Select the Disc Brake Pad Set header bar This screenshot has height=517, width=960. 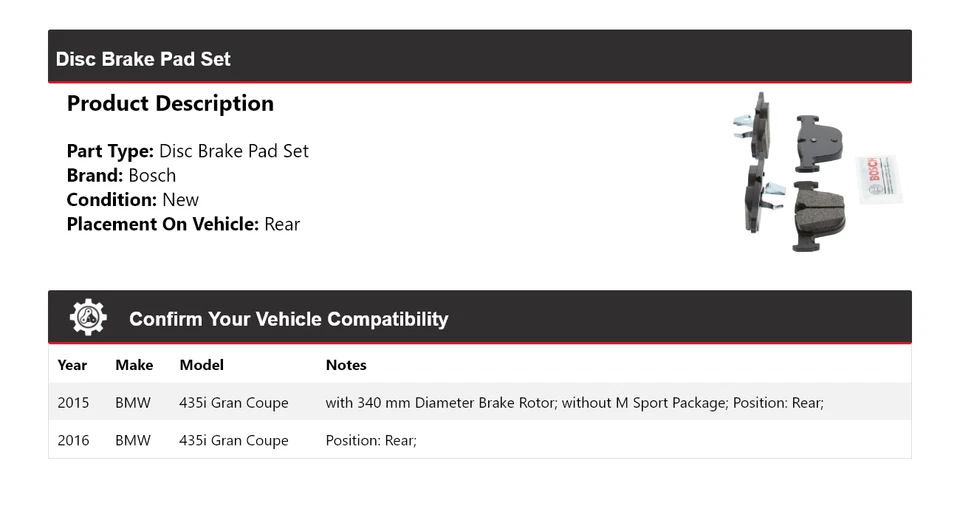coord(479,58)
